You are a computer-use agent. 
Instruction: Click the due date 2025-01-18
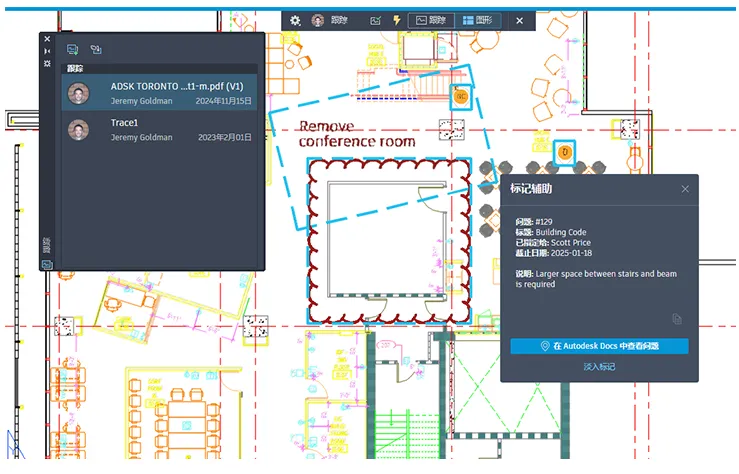[x=571, y=253]
